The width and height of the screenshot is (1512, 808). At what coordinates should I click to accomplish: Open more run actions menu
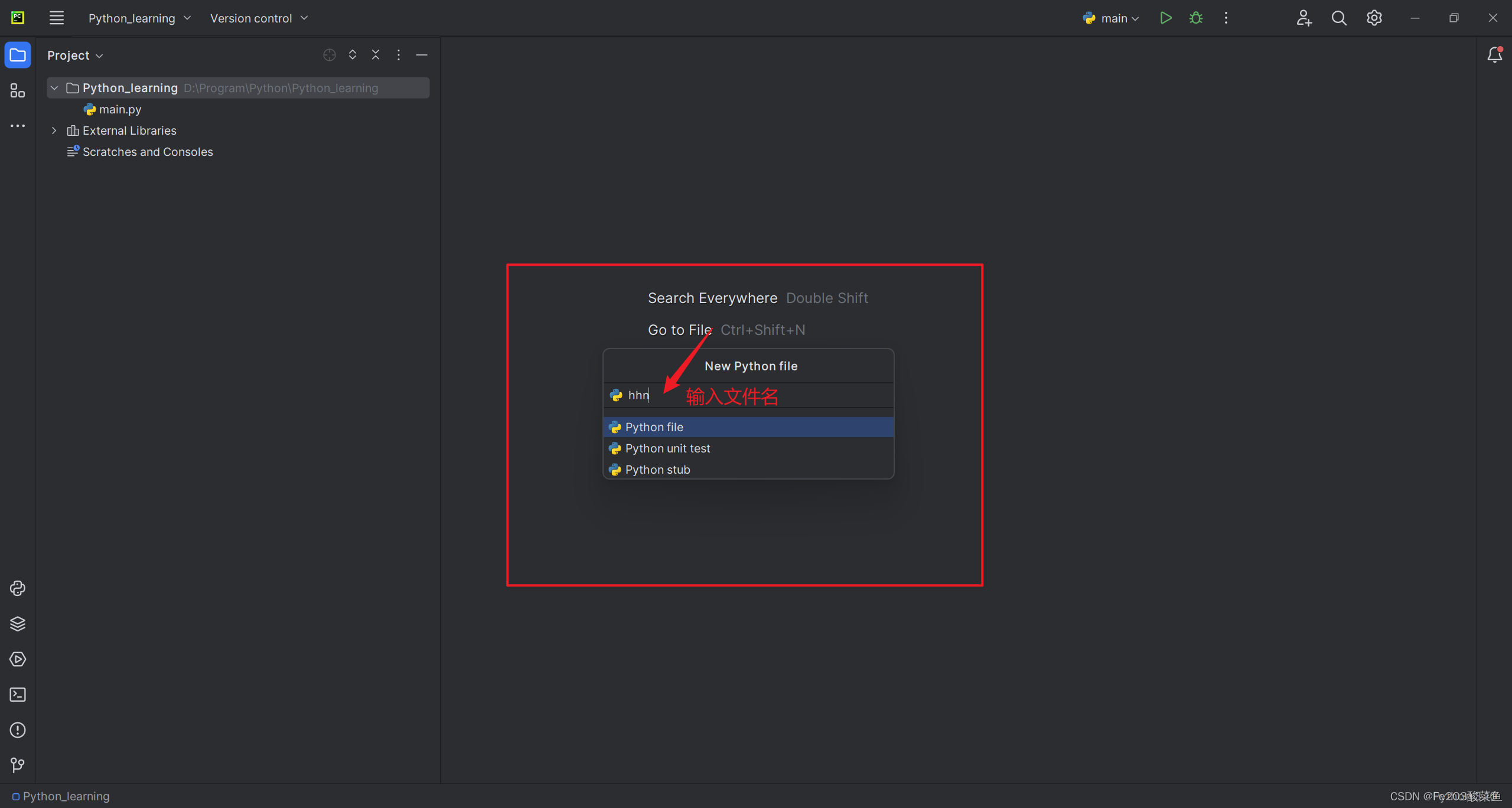[1226, 18]
